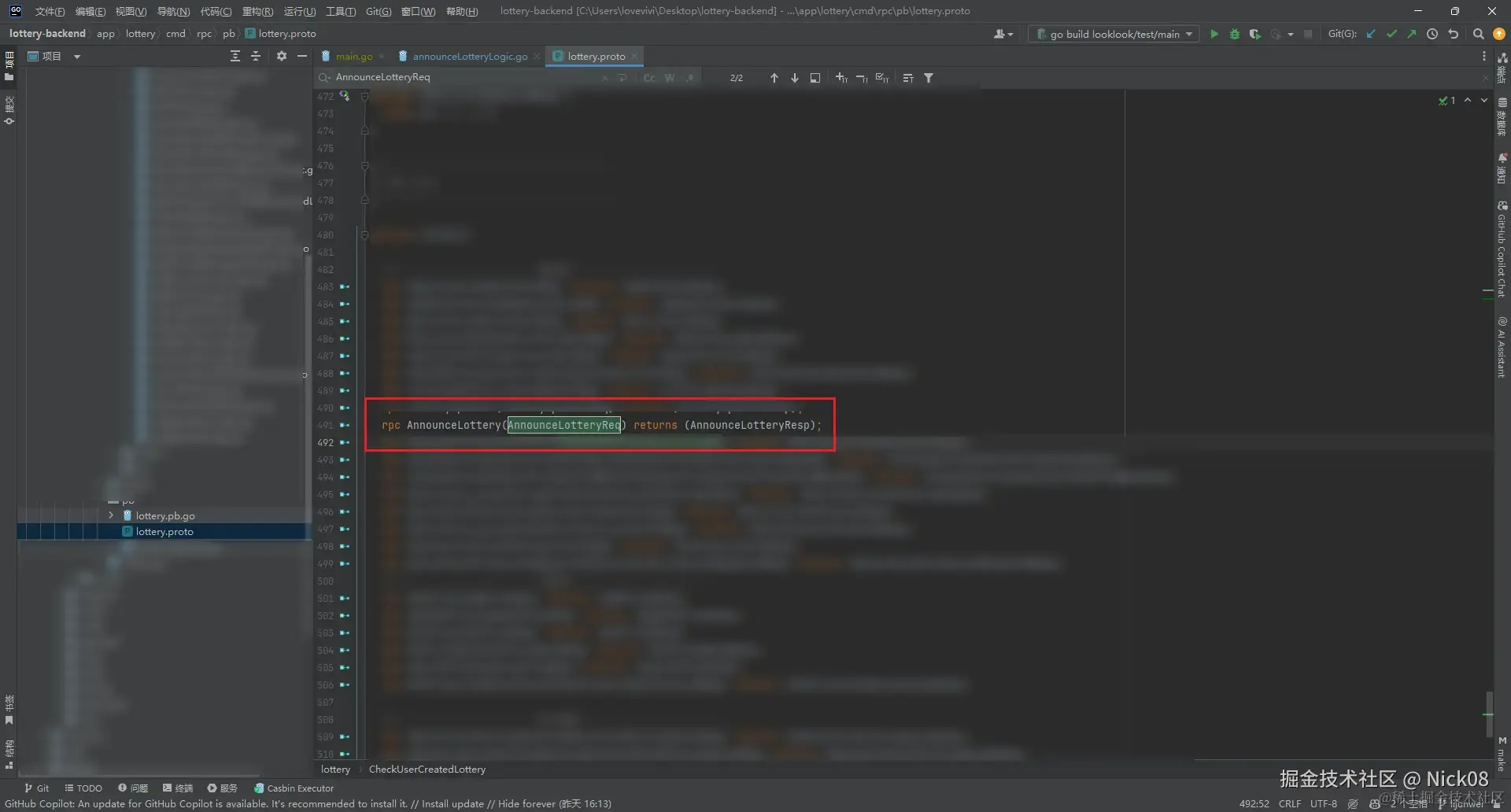The width and height of the screenshot is (1511, 812).
Task: Close the lottery.proto tab
Action: pyautogui.click(x=634, y=56)
